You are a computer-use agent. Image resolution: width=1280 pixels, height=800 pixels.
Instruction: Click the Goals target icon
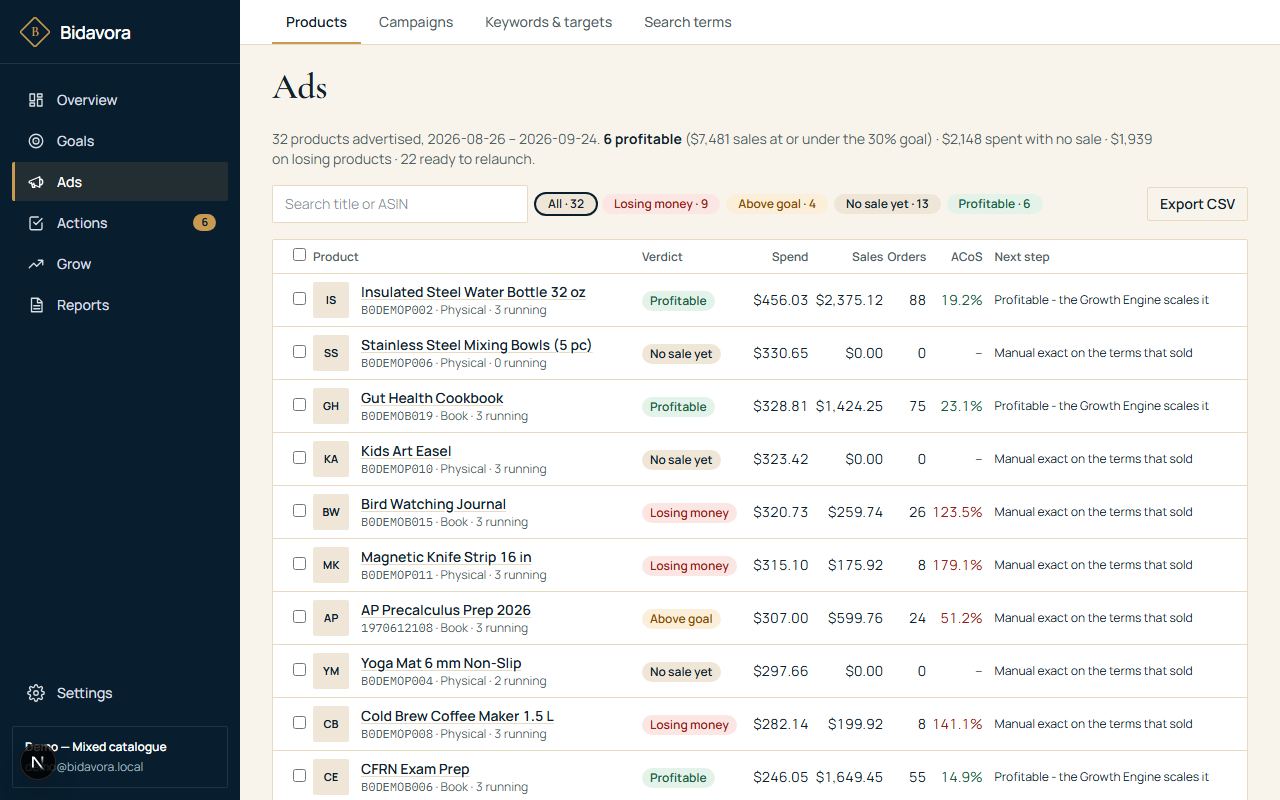pos(36,141)
